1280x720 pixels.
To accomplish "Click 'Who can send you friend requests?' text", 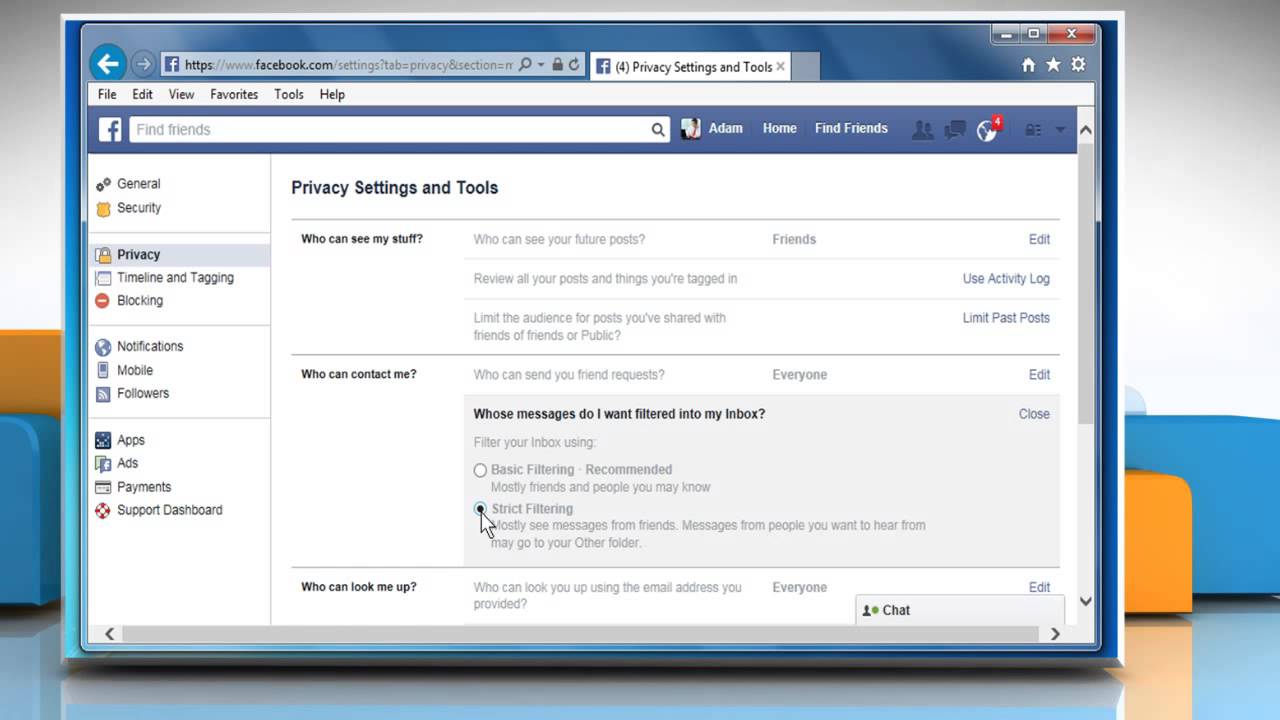I will (569, 375).
